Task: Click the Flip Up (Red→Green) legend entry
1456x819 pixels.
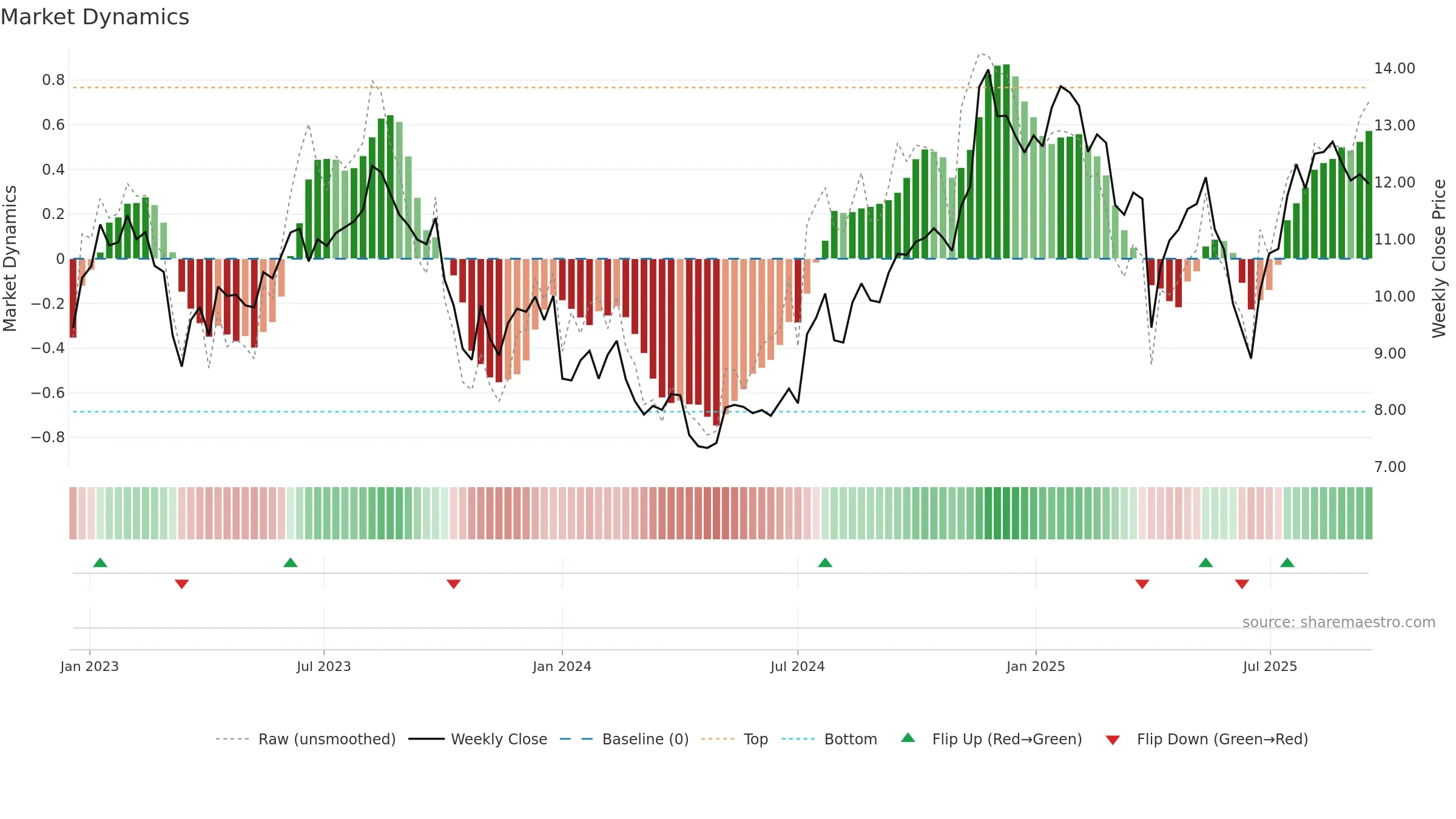Action: 991,739
